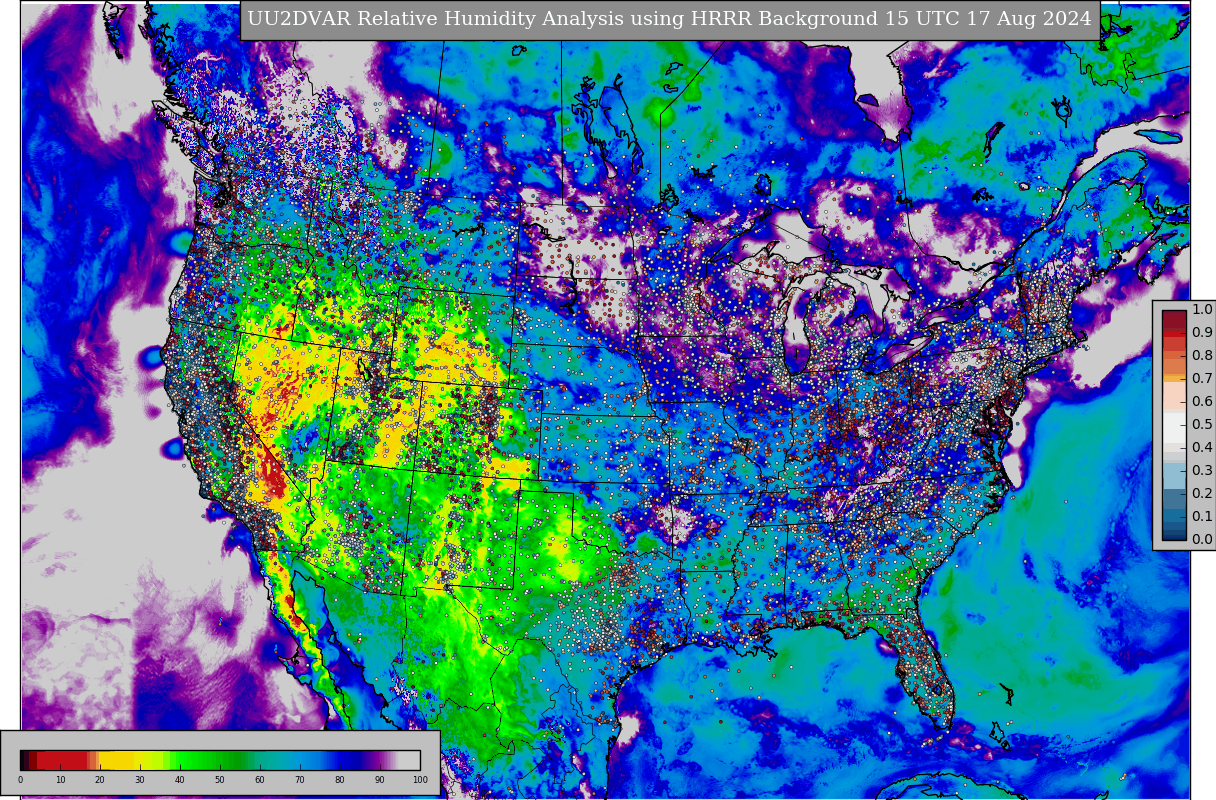Click the map title mentioning UU2DVAR Relative Humidity
1216x800 pixels.
click(669, 19)
